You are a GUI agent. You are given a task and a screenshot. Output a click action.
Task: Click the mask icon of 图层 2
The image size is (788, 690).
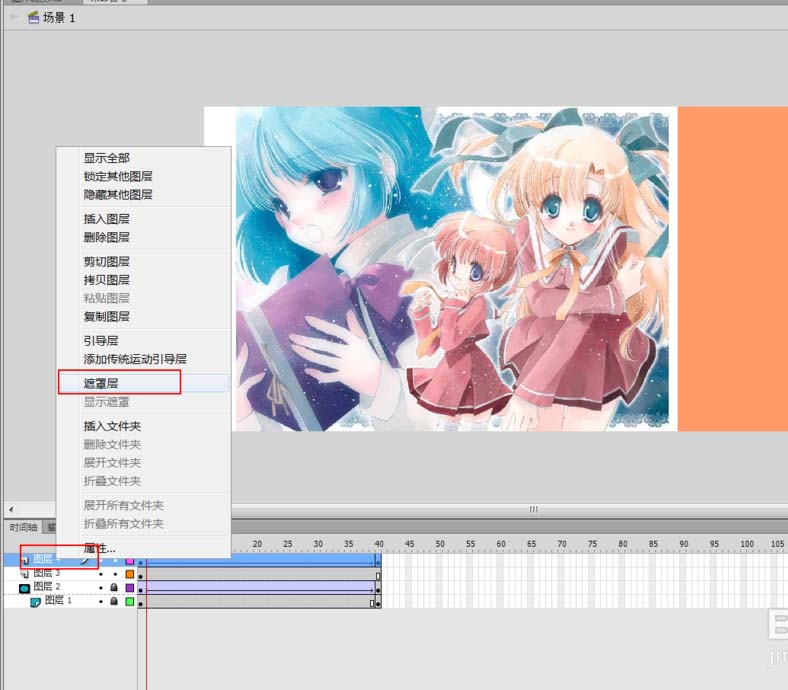click(24, 587)
